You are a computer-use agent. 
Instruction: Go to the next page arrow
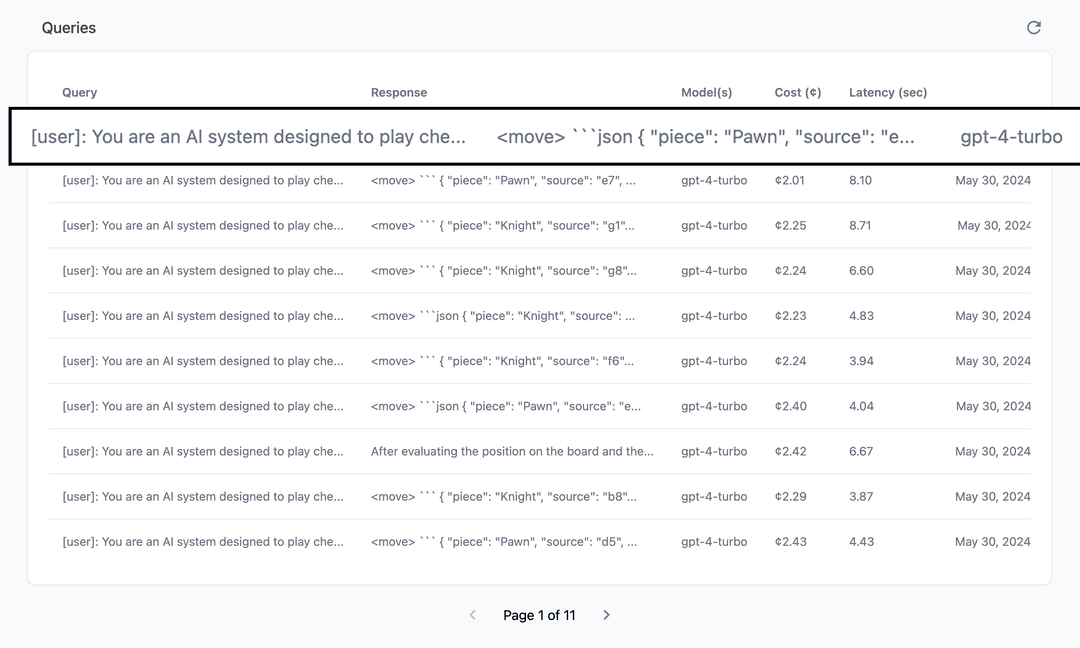pyautogui.click(x=606, y=615)
